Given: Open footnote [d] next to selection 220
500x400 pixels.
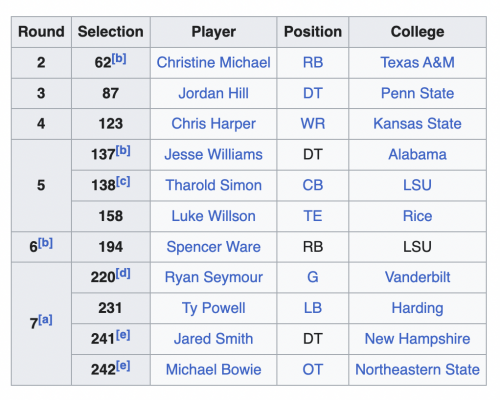Looking at the screenshot, I should (123, 274).
